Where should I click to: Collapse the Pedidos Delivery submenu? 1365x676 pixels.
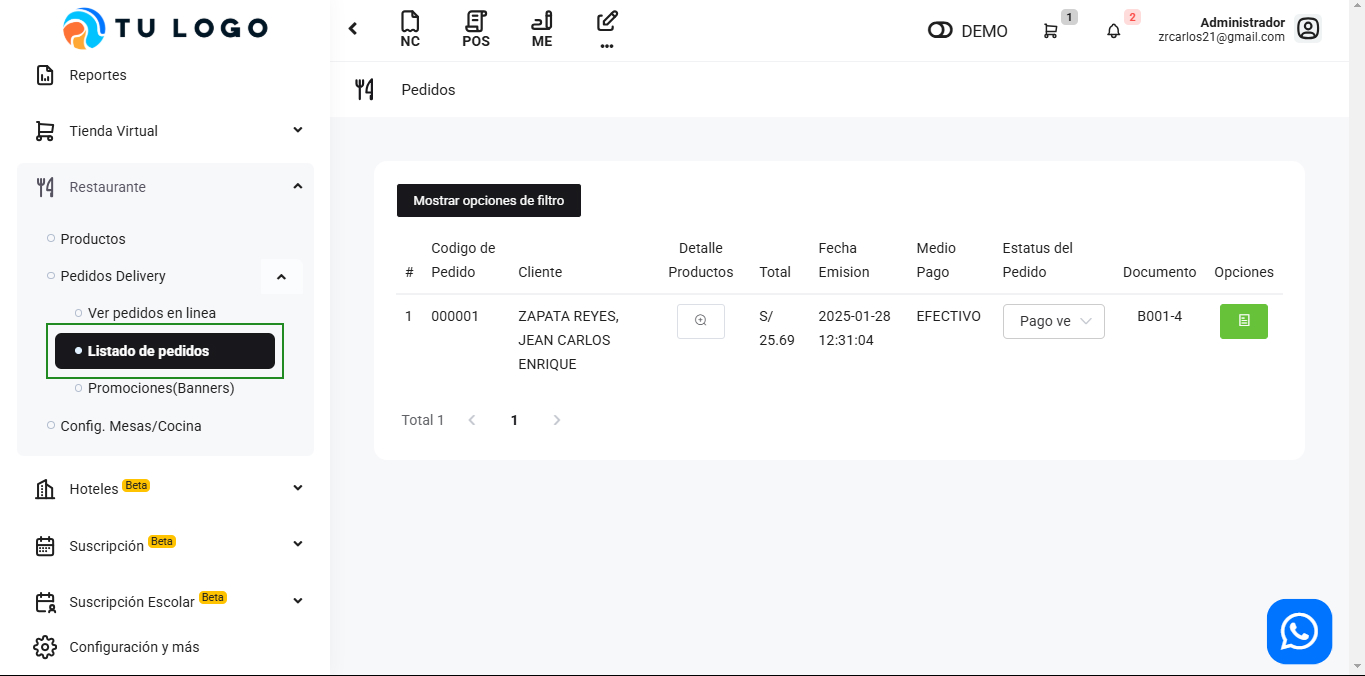pyautogui.click(x=281, y=277)
